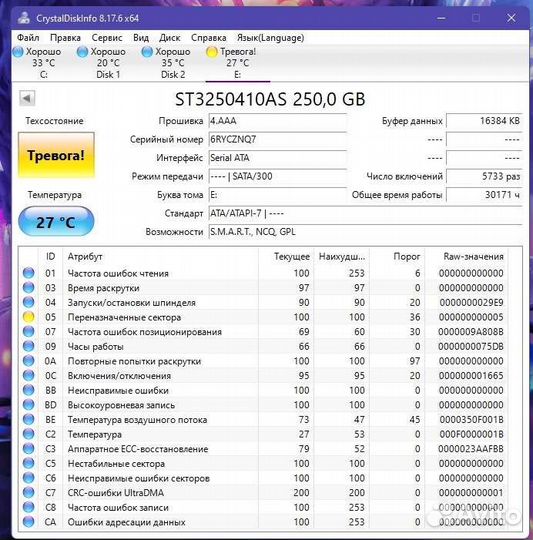The image size is (533, 540).
Task: Click the Наихудш... column header
Action: pyautogui.click(x=342, y=257)
